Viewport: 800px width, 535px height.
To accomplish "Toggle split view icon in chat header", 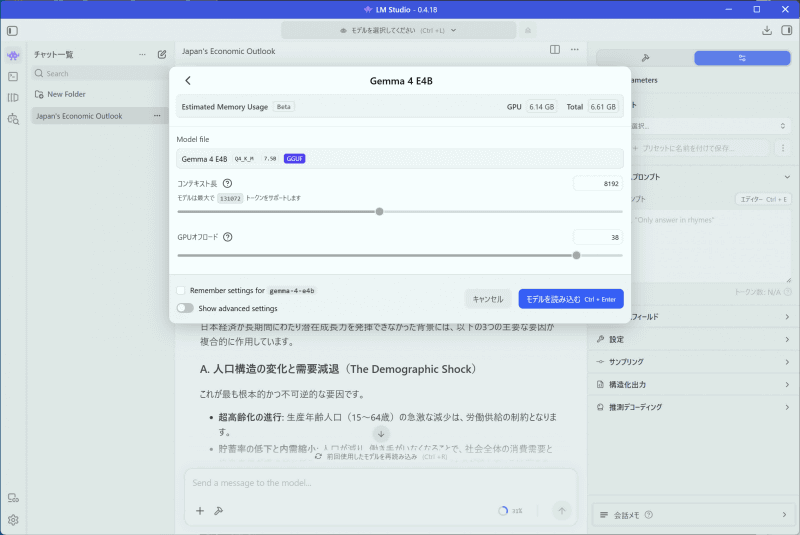I will (555, 49).
